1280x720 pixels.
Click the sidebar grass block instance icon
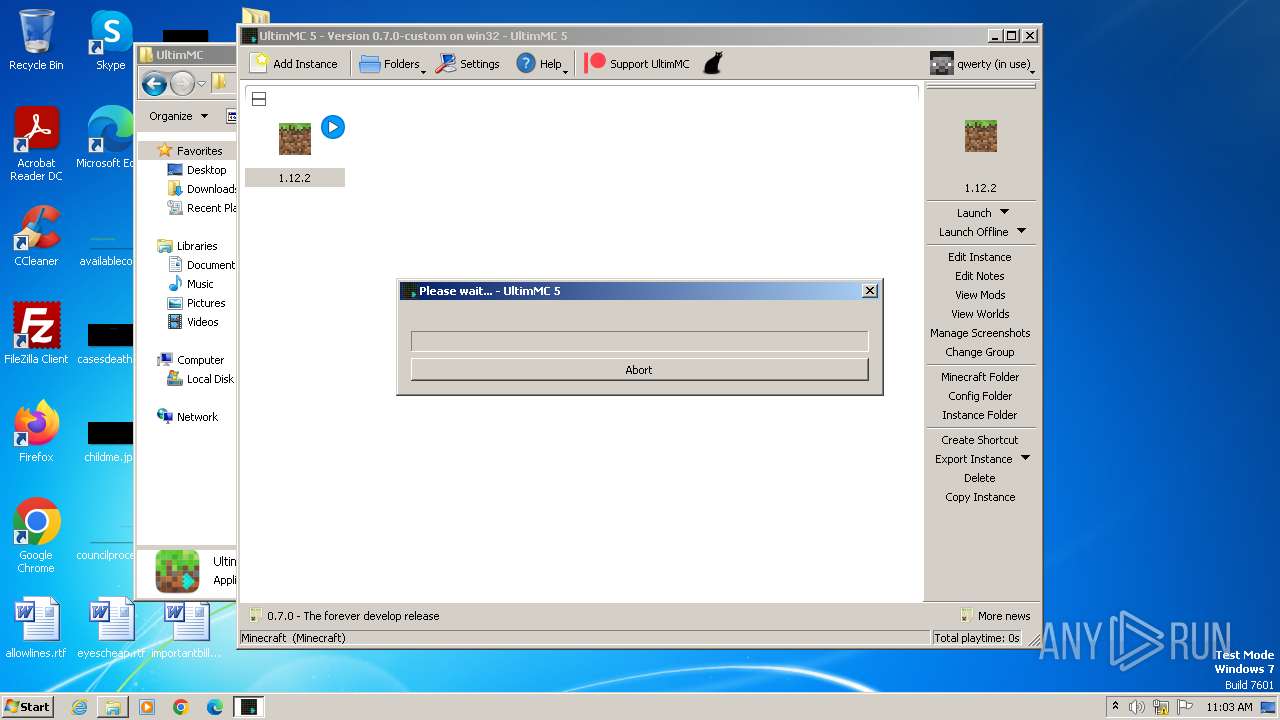coord(981,136)
